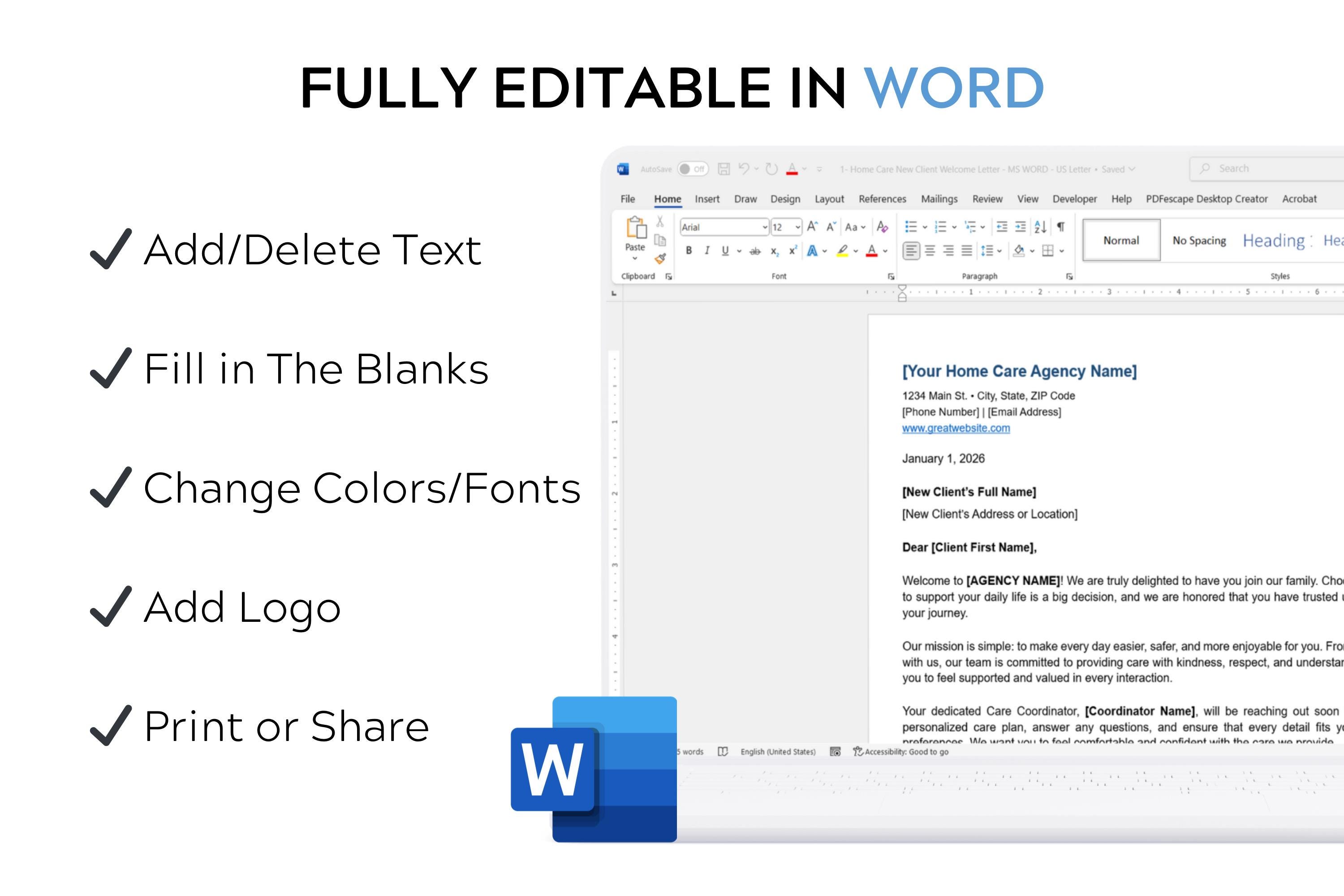Apply red font color in Font group
This screenshot has width=1344, height=896.
point(871,251)
